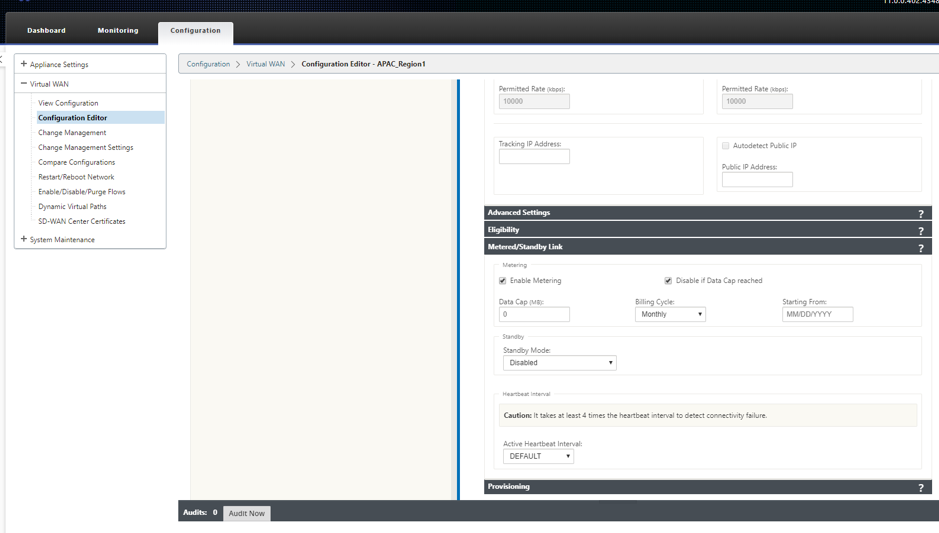The width and height of the screenshot is (939, 533).
Task: Click the Data Cap input field
Action: point(534,314)
